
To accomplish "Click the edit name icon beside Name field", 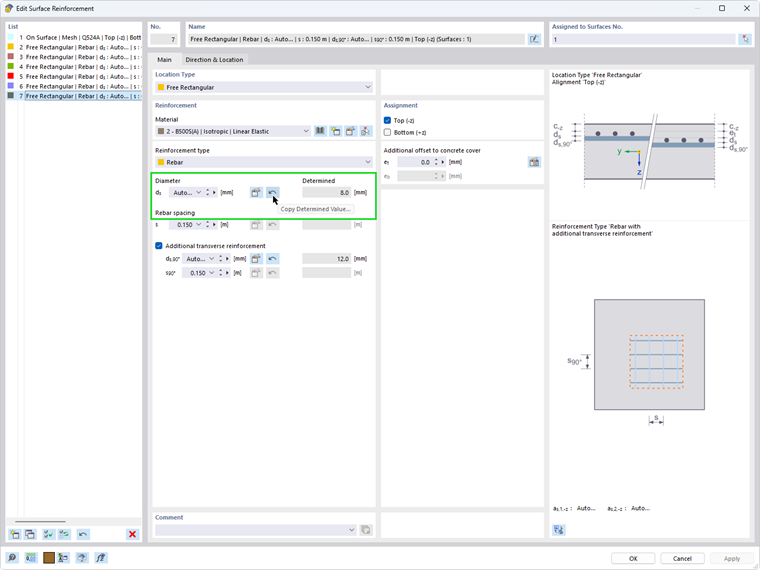I will pos(534,39).
